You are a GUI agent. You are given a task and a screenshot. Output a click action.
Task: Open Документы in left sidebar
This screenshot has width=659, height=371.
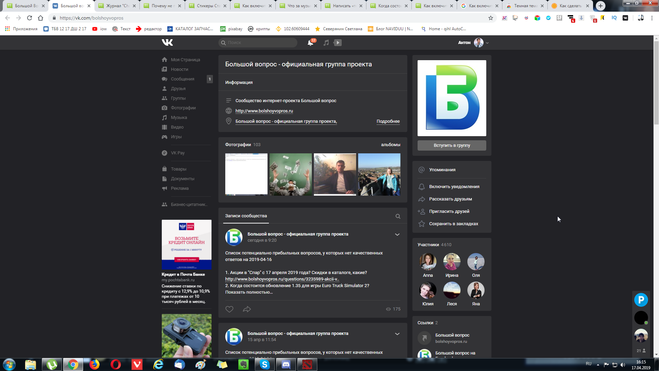[182, 179]
